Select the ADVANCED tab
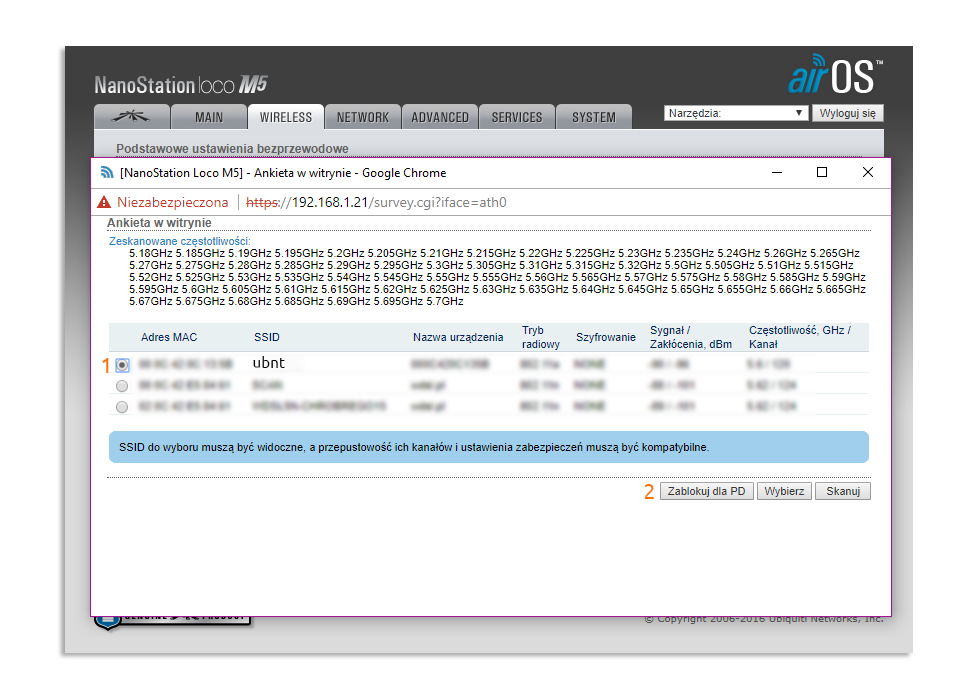979x699 pixels. (440, 117)
